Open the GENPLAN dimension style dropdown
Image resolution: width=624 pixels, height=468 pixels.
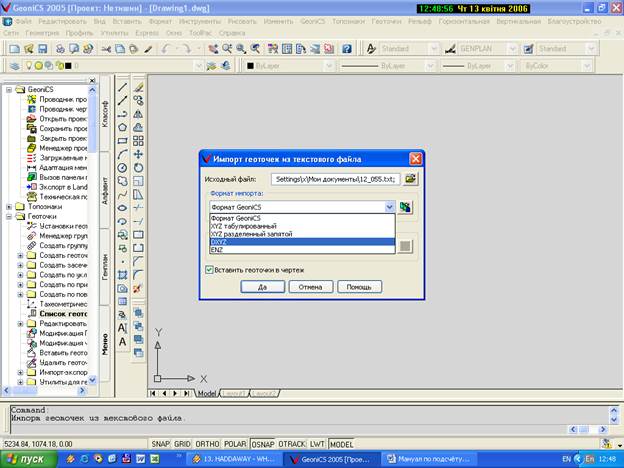(513, 49)
